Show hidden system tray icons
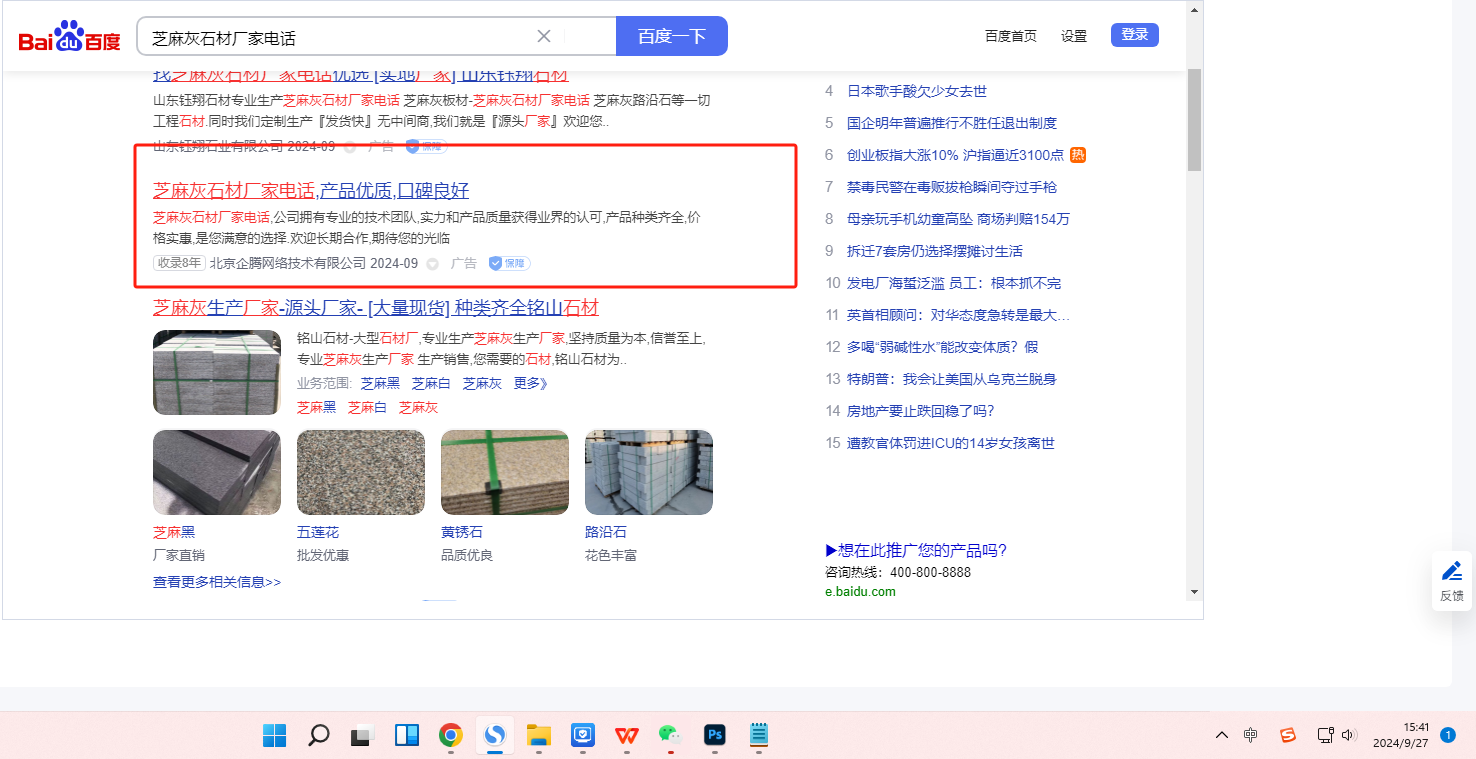Screen dimensions: 1476x759 coord(1222,736)
